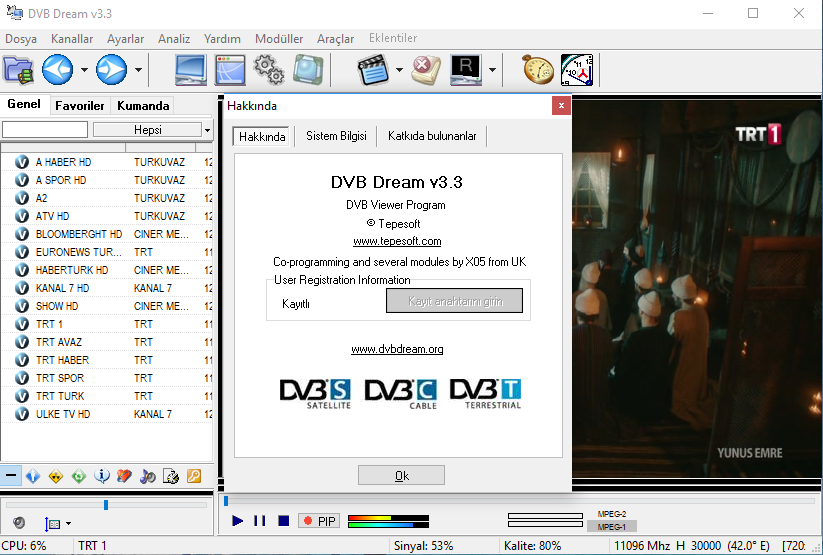Open the Modüller menu
Image resolution: width=823 pixels, height=555 pixels.
coord(279,39)
